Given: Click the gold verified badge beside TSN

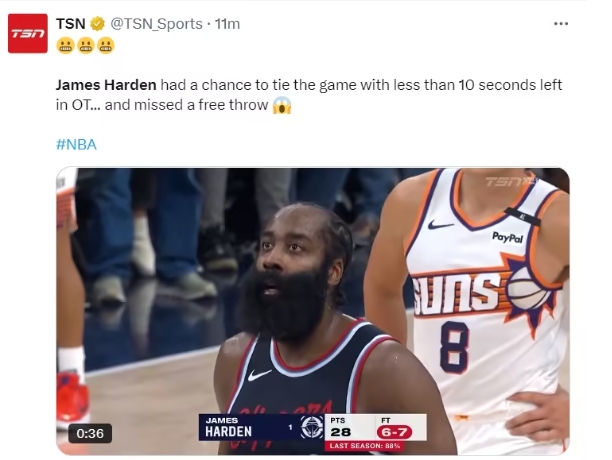Looking at the screenshot, I should click(98, 24).
